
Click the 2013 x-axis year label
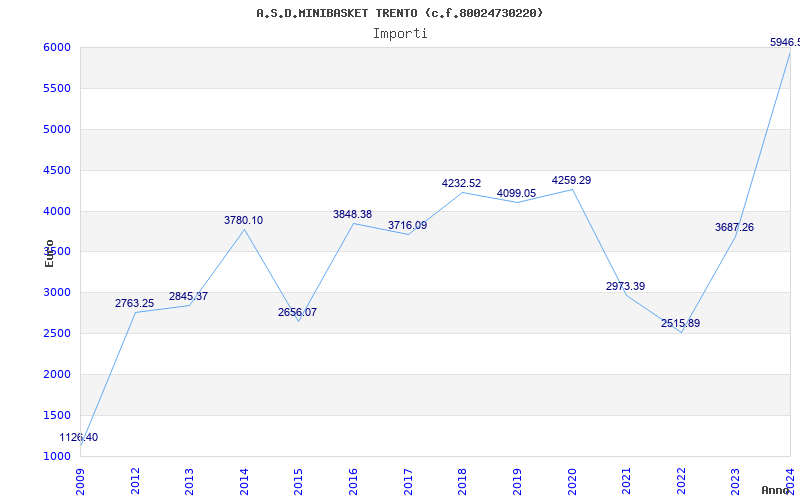click(190, 481)
